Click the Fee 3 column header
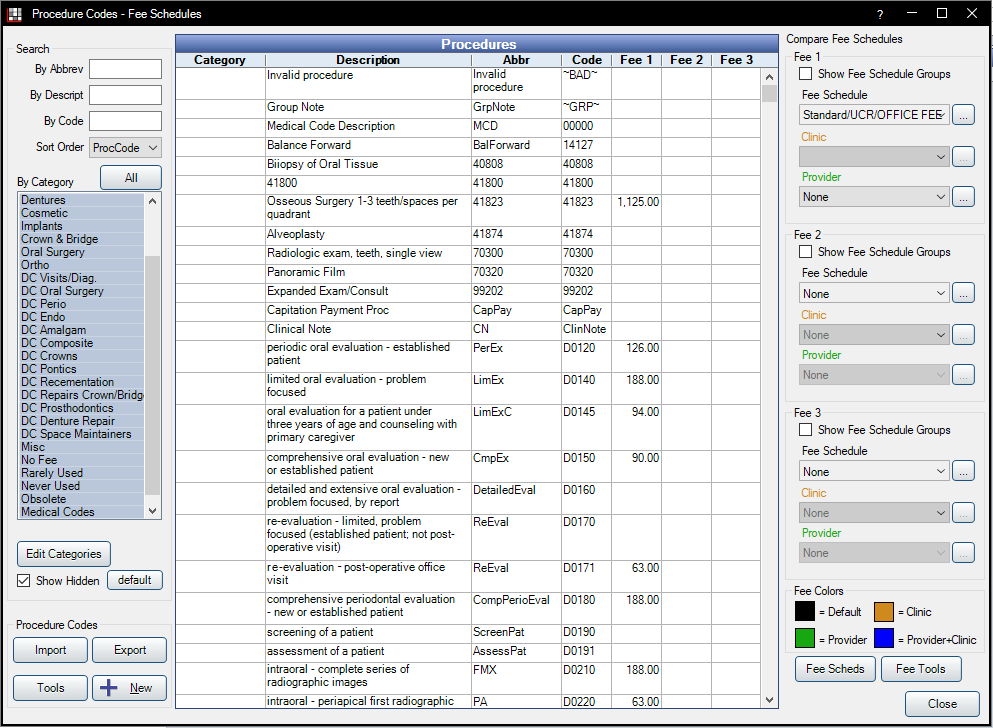The image size is (993, 728). [x=737, y=60]
